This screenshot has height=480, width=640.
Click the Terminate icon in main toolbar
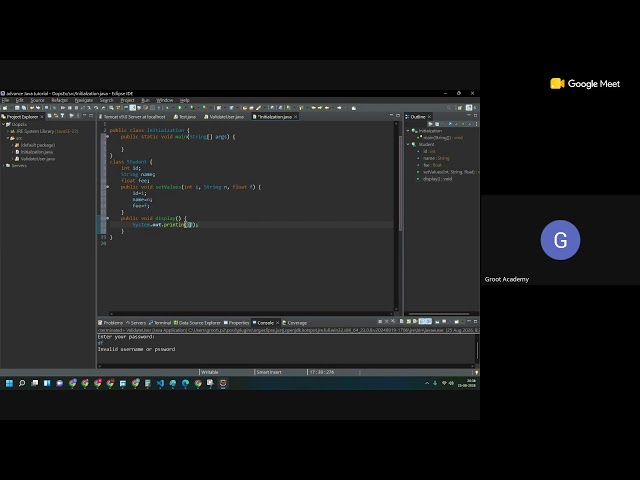[x=76, y=108]
